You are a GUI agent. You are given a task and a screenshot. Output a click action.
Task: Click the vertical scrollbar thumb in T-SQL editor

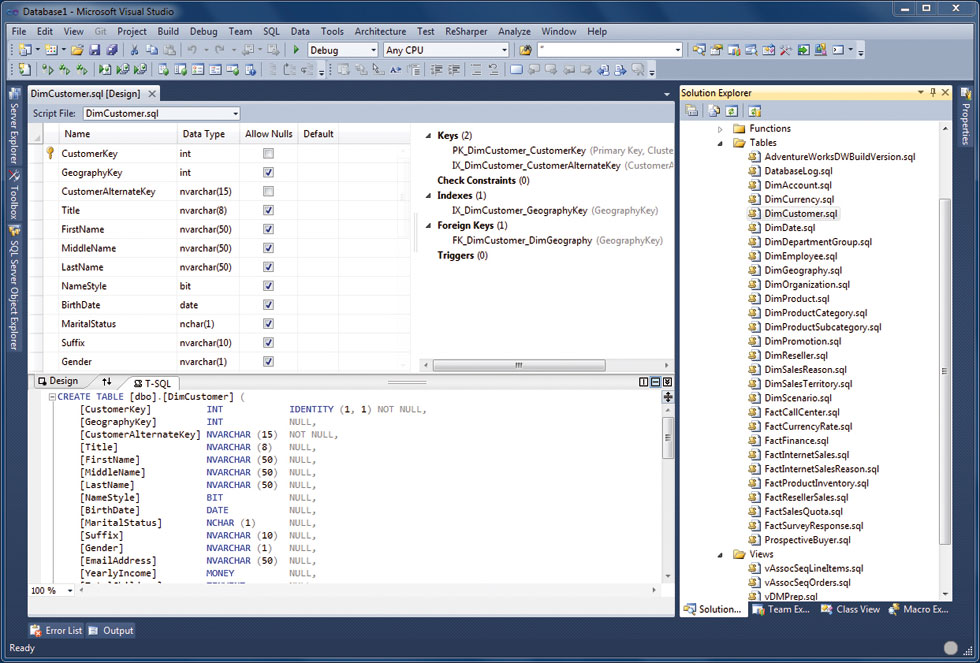coord(668,437)
